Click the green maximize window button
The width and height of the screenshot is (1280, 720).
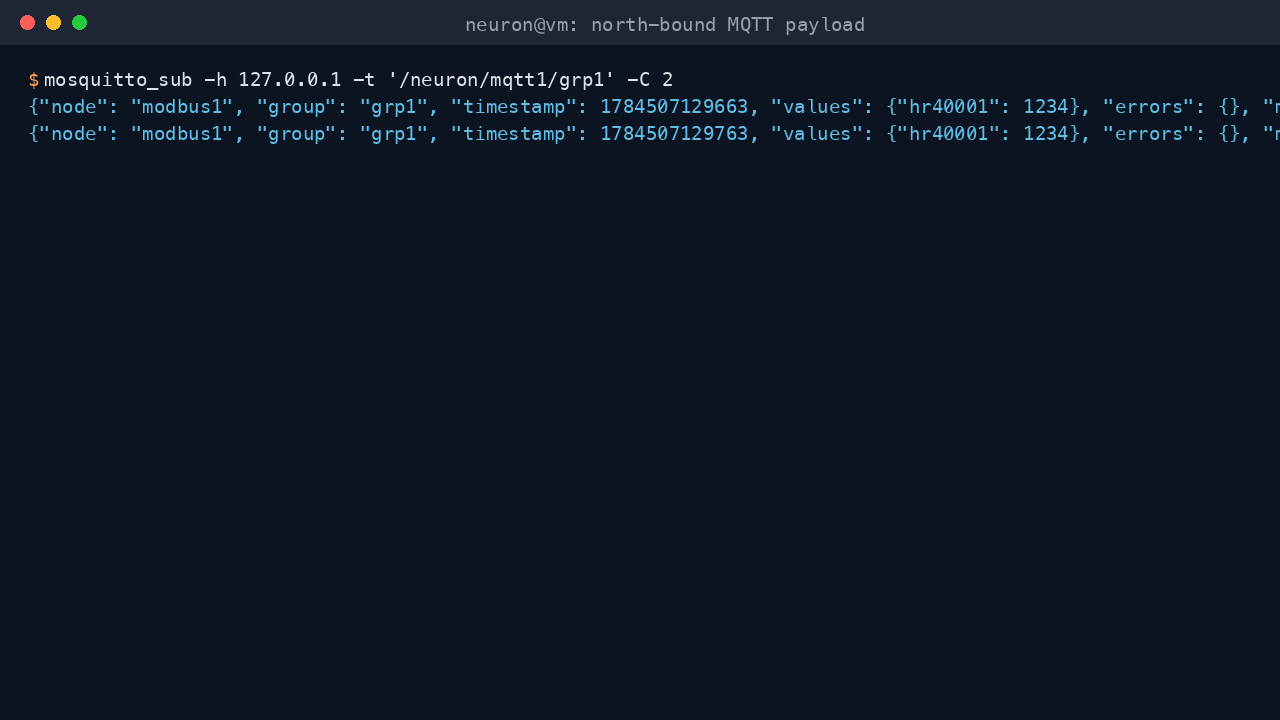click(x=79, y=23)
